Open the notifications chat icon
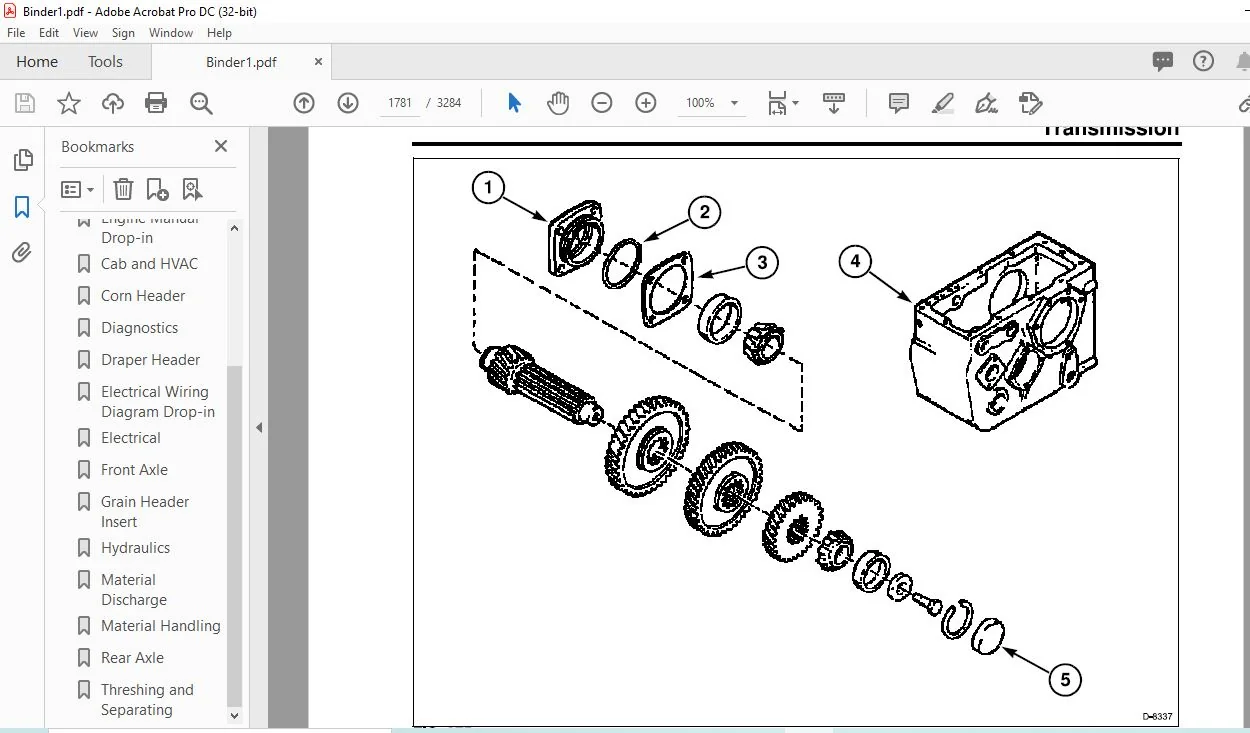 click(x=1162, y=62)
